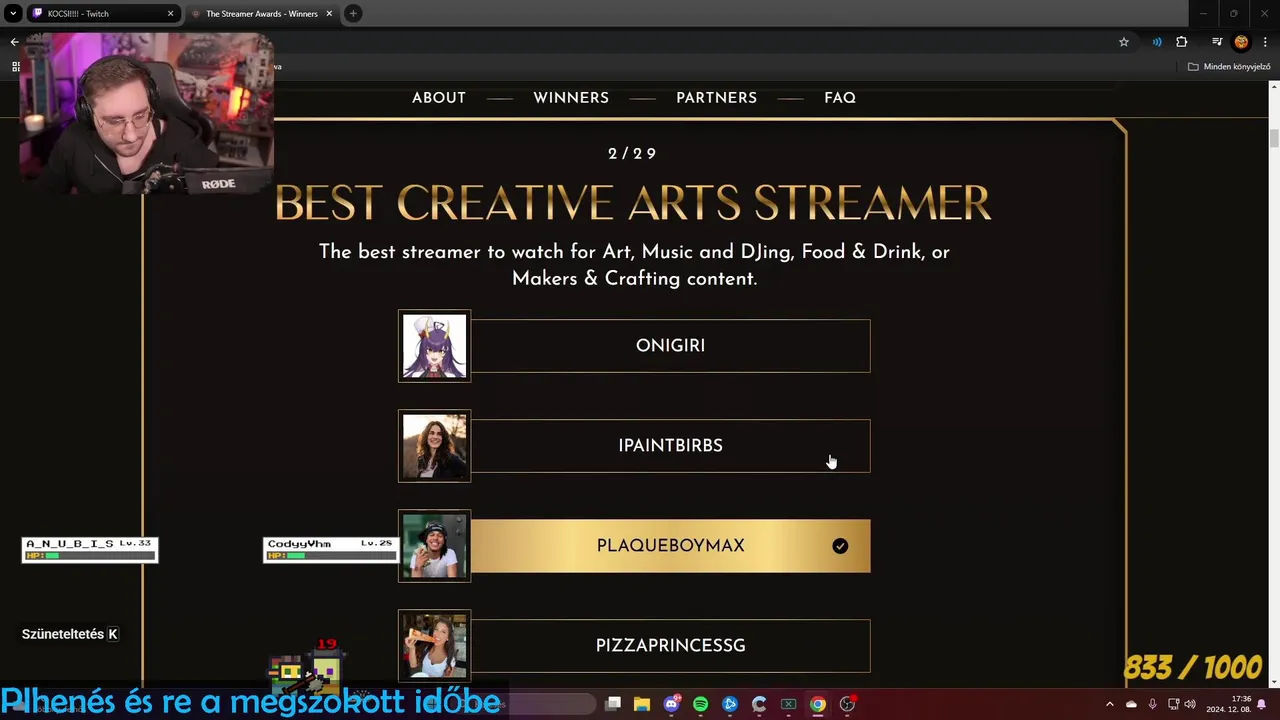Viewport: 1280px width, 720px height.
Task: Vote for ONIGIRI
Action: click(670, 346)
